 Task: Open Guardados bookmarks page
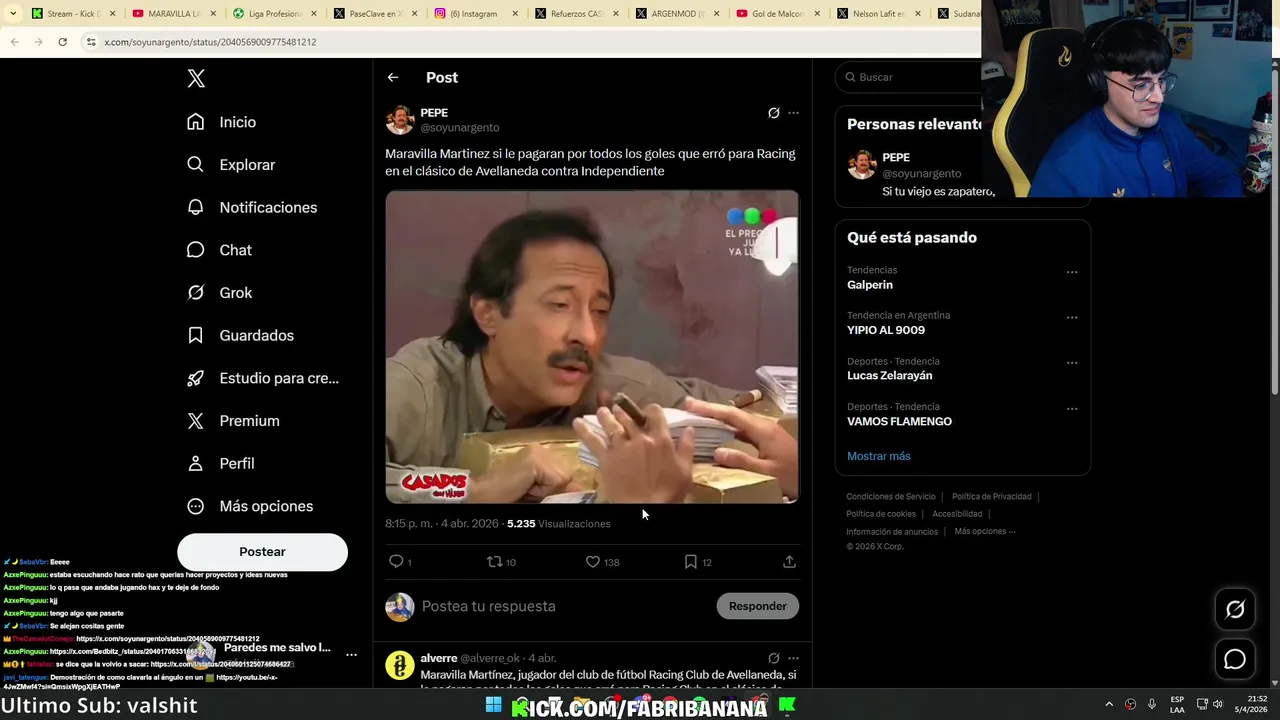[241, 335]
